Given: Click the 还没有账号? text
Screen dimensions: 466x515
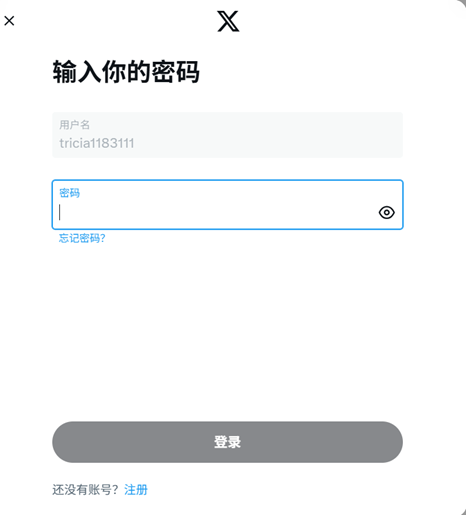Looking at the screenshot, I should 85,490.
